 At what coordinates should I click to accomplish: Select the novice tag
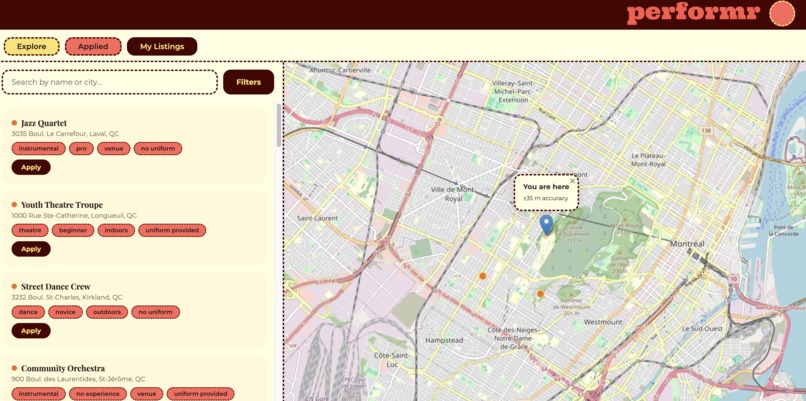pos(65,312)
